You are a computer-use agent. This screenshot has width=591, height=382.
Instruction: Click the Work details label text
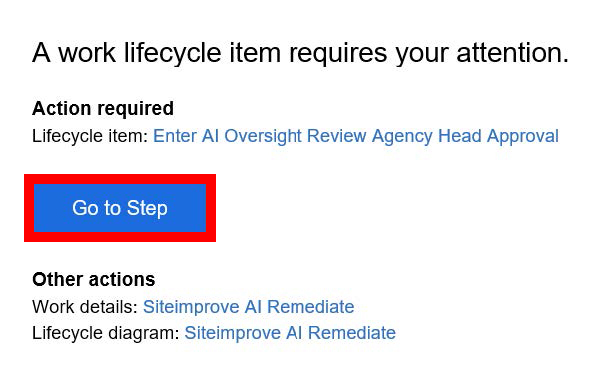85,307
